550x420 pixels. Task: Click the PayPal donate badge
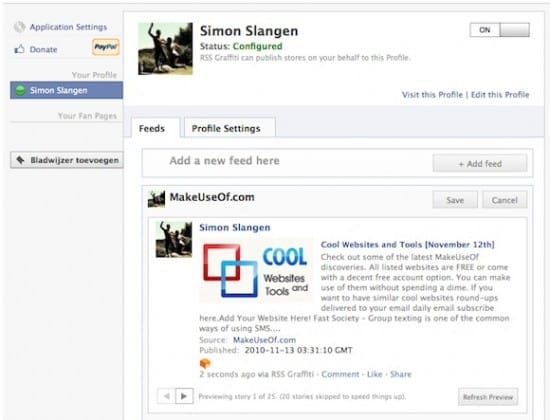tap(106, 47)
